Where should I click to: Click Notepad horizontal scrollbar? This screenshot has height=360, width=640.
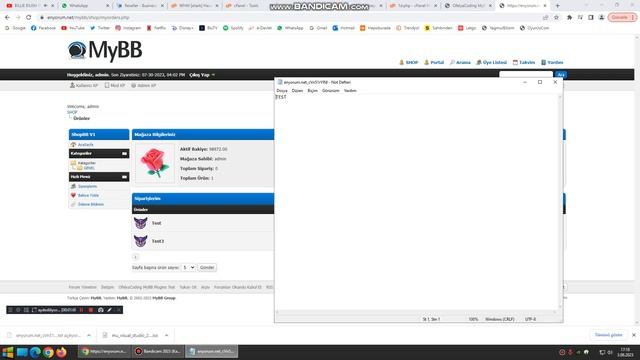[416, 312]
